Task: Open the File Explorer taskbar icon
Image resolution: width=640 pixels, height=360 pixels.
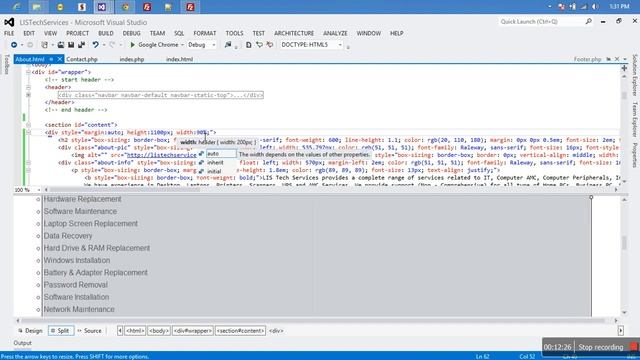Action: (x=37, y=7)
